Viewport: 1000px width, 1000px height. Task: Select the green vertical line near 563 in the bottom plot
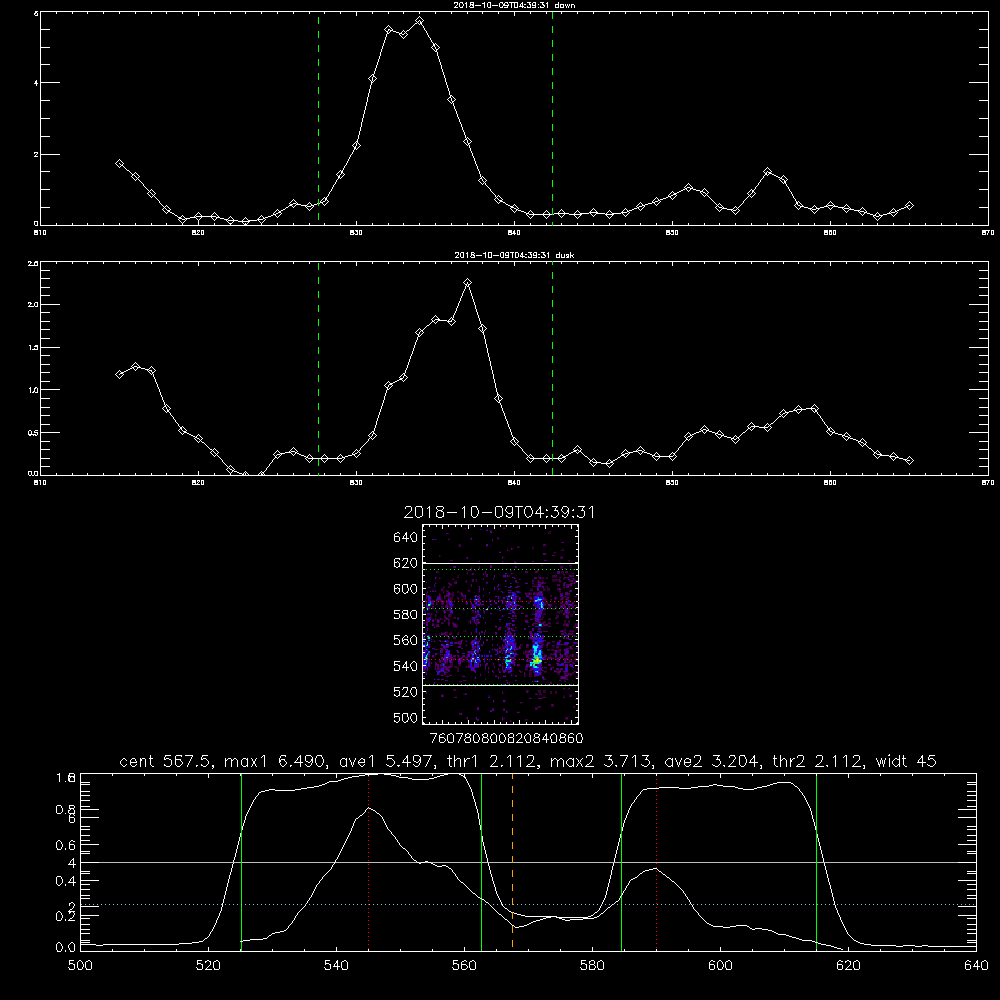coord(482,861)
